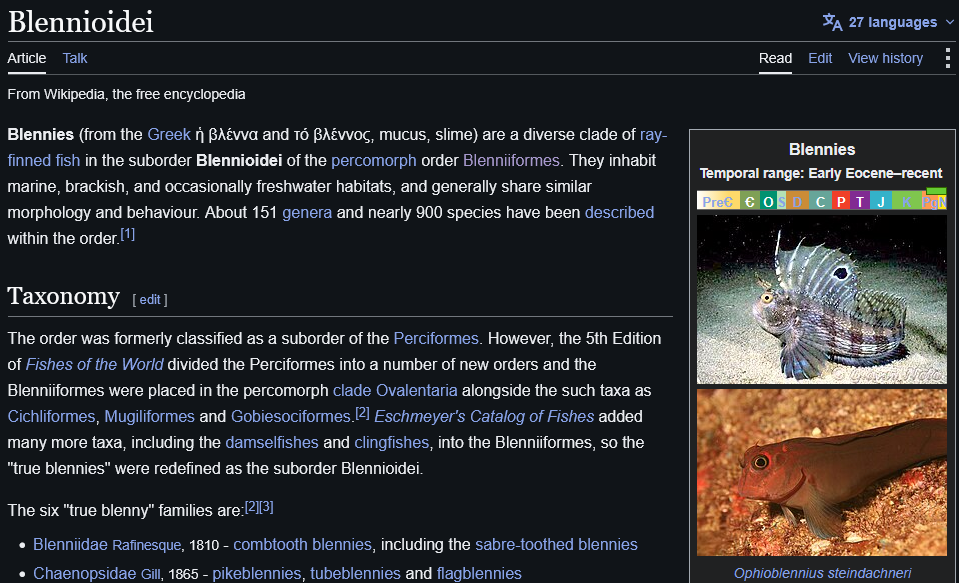Follow the Greek link
The height and width of the screenshot is (583, 959).
click(x=169, y=135)
